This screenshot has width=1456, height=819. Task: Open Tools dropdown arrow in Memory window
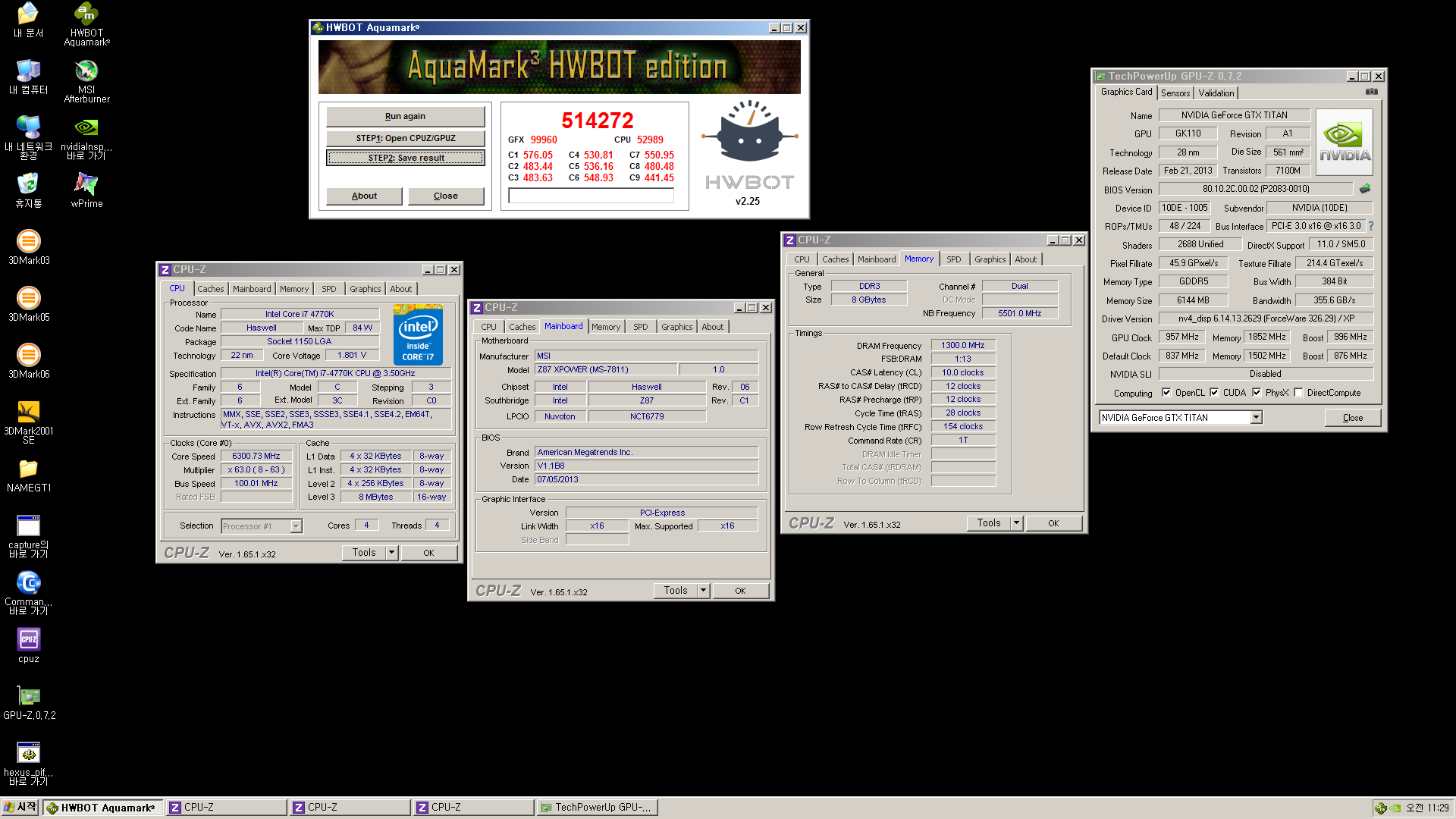pos(1017,522)
